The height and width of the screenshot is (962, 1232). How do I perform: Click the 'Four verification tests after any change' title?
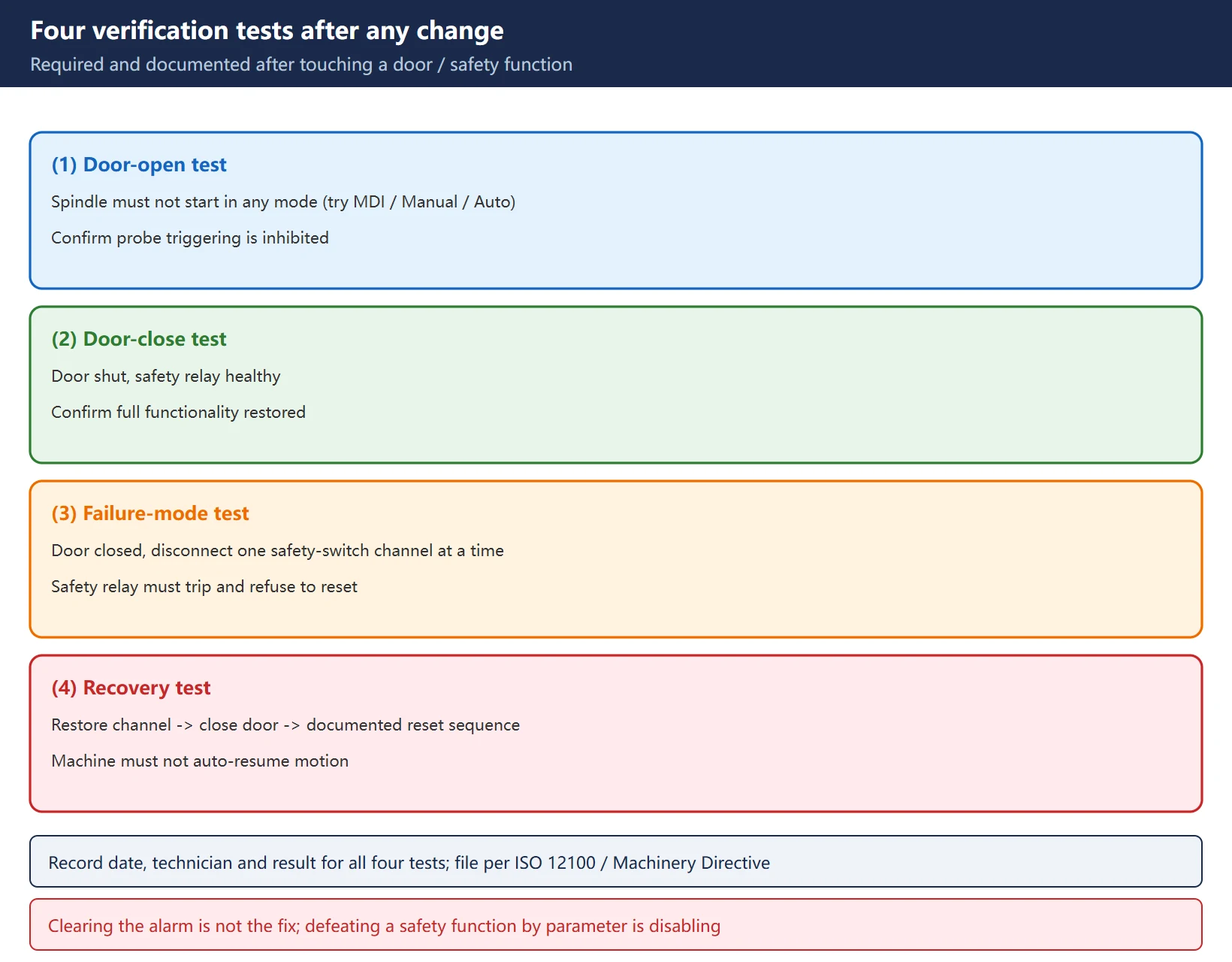[267, 31]
